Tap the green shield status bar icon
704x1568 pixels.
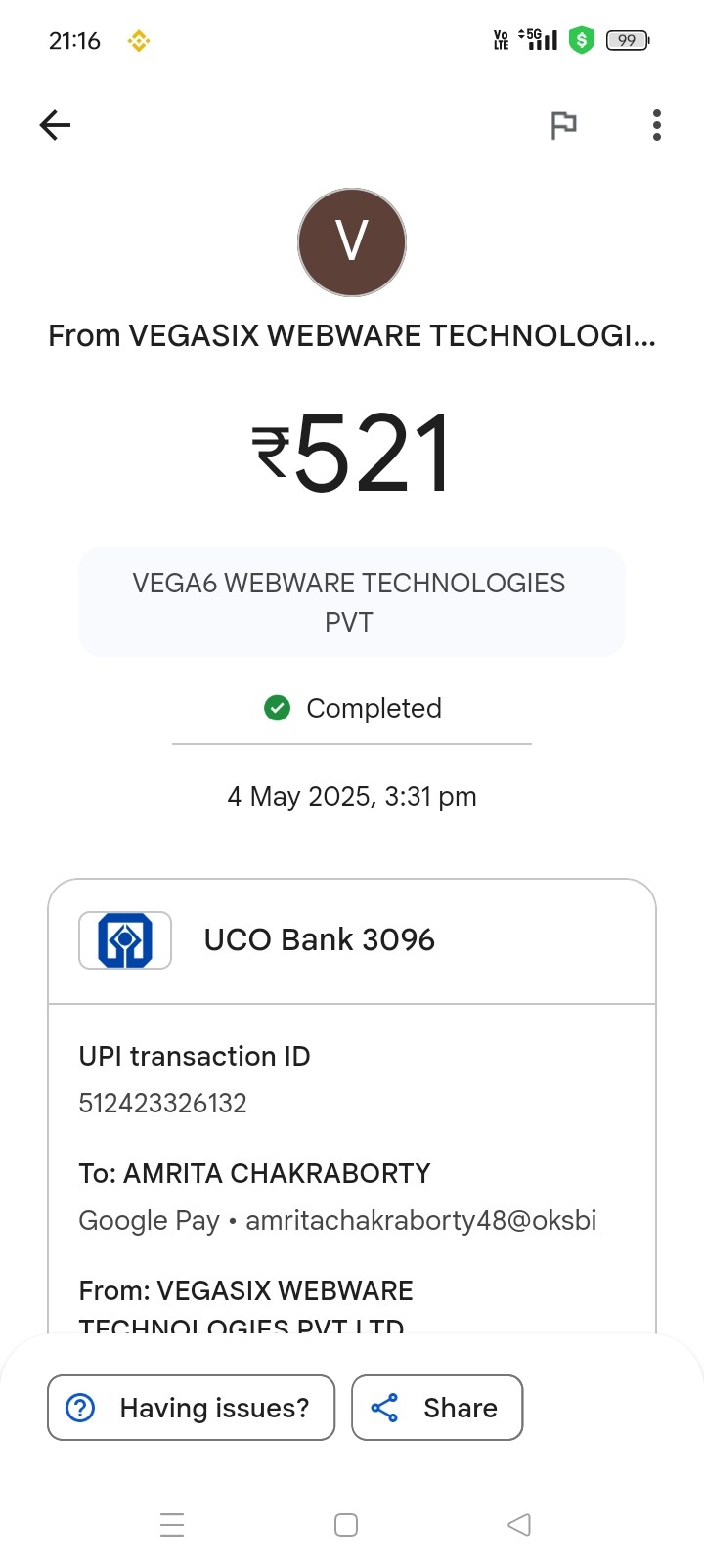point(582,40)
